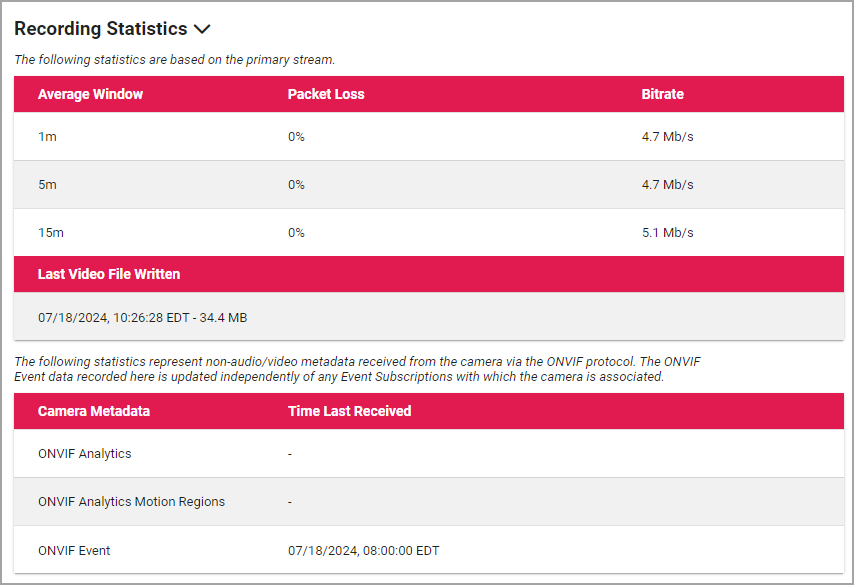This screenshot has width=854, height=585.
Task: Click the last video file timestamp entry
Action: [142, 318]
